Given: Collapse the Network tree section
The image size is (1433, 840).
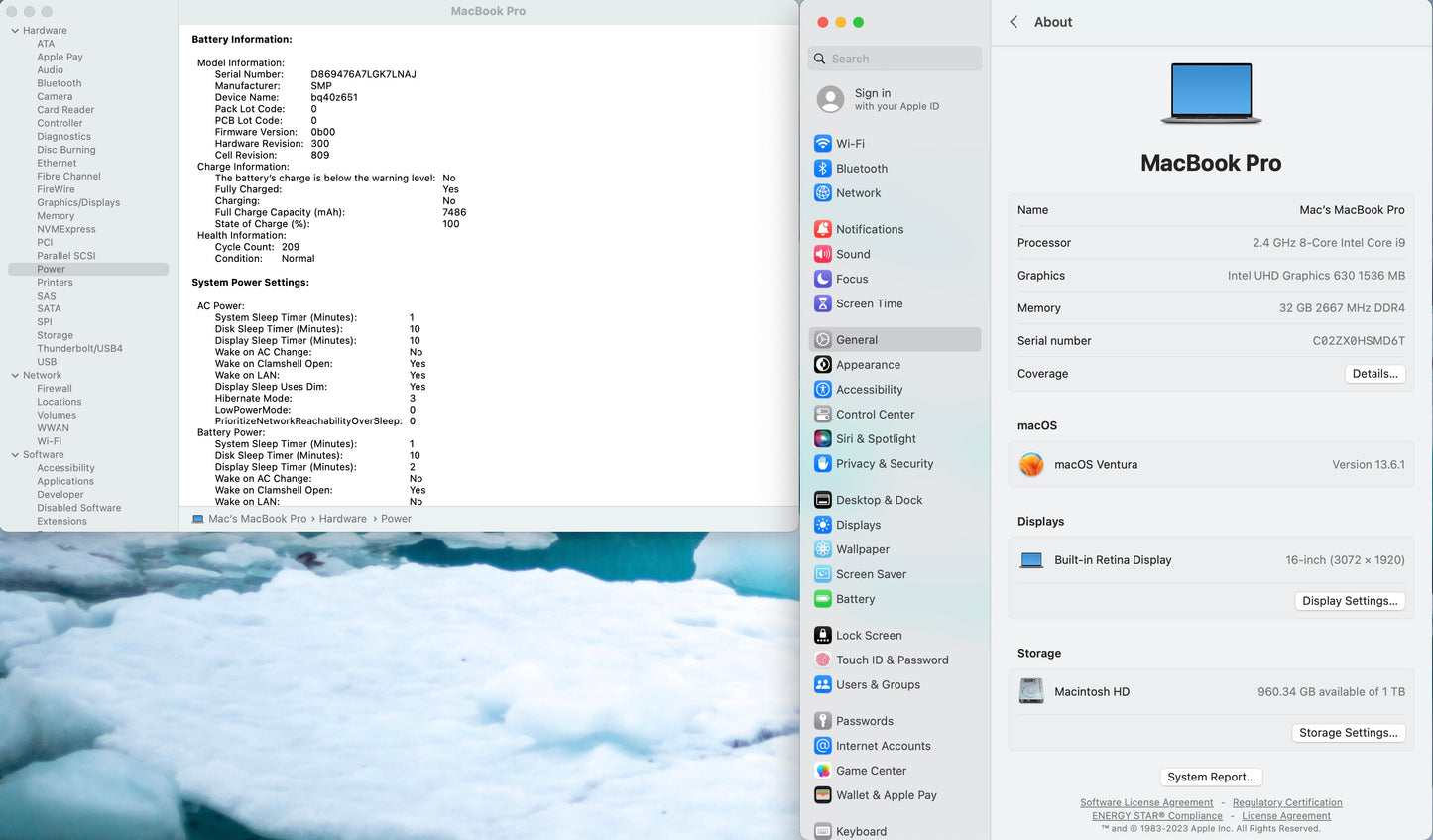Looking at the screenshot, I should [15, 376].
